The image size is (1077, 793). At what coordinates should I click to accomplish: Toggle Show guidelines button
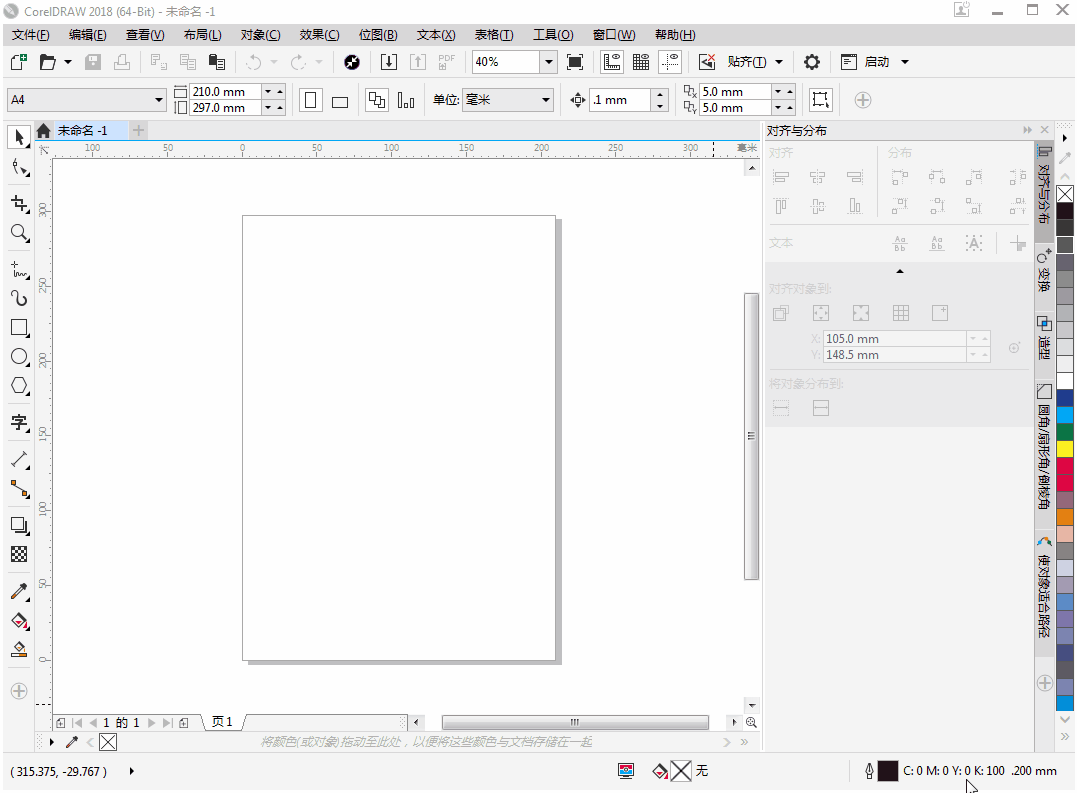click(x=670, y=62)
